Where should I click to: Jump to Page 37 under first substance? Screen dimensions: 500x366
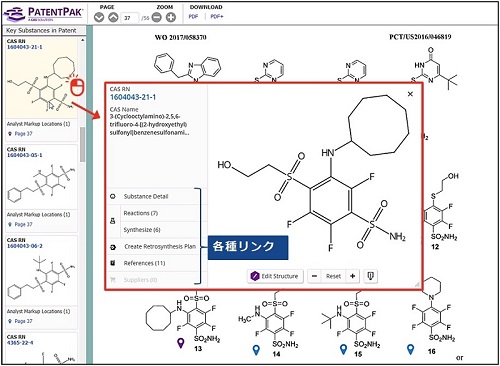[23, 134]
